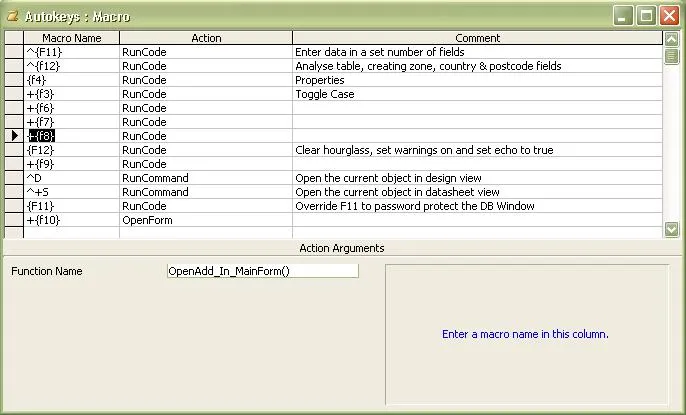Click the RunCommand action for ^D

(x=206, y=178)
